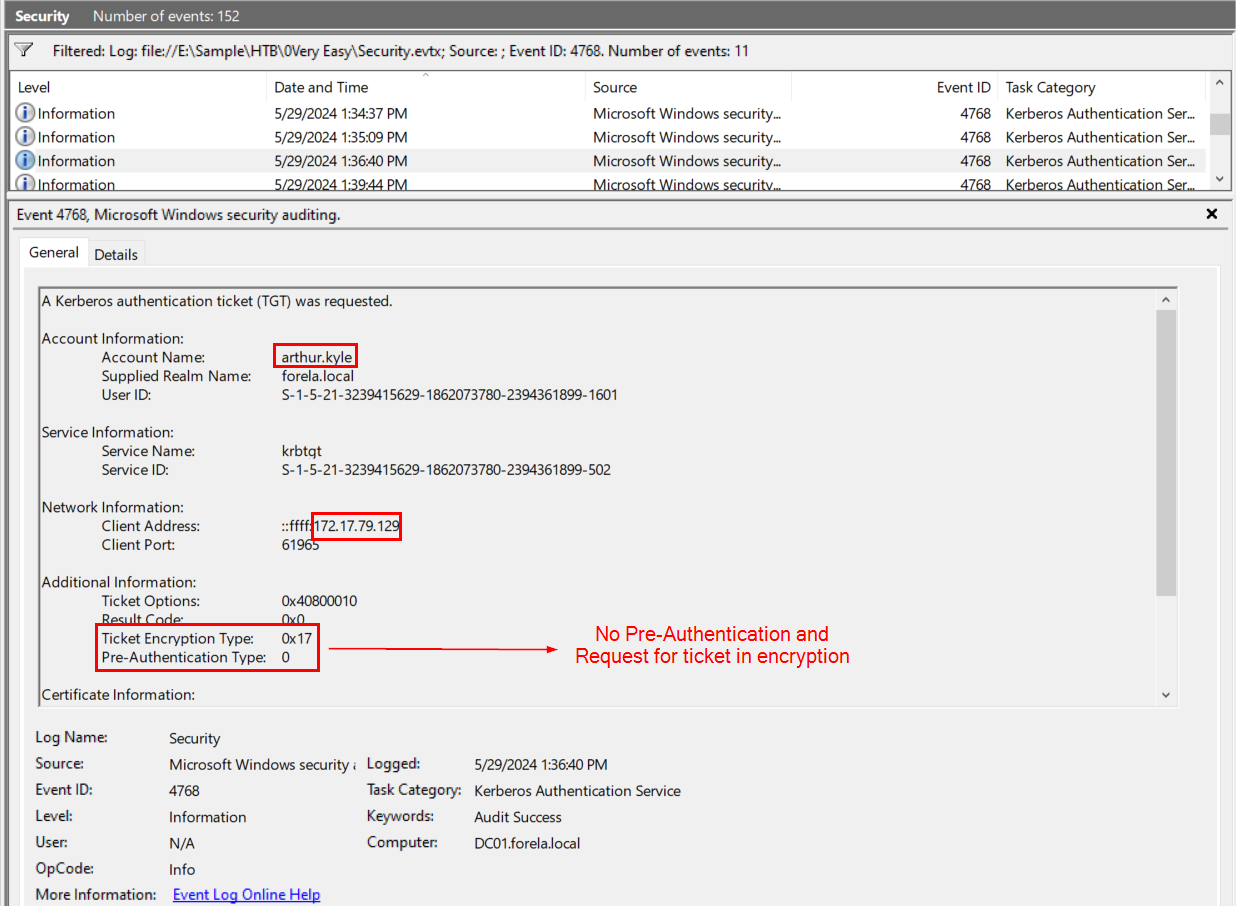Click the info icon of 1:36:40 PM event
1236x906 pixels.
point(25,161)
